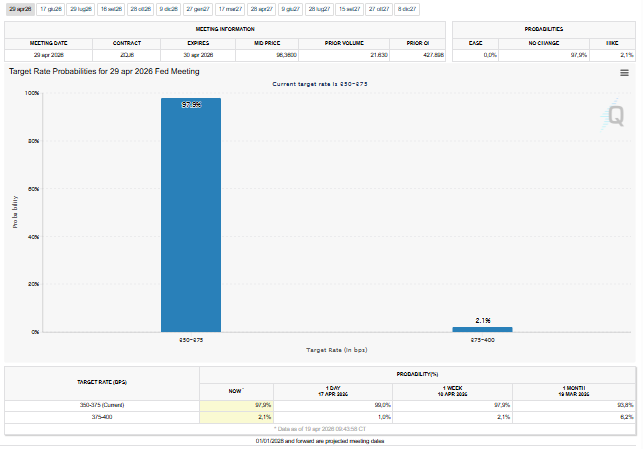
Task: Go to the 16 set26 meeting tab
Action: pyautogui.click(x=111, y=8)
